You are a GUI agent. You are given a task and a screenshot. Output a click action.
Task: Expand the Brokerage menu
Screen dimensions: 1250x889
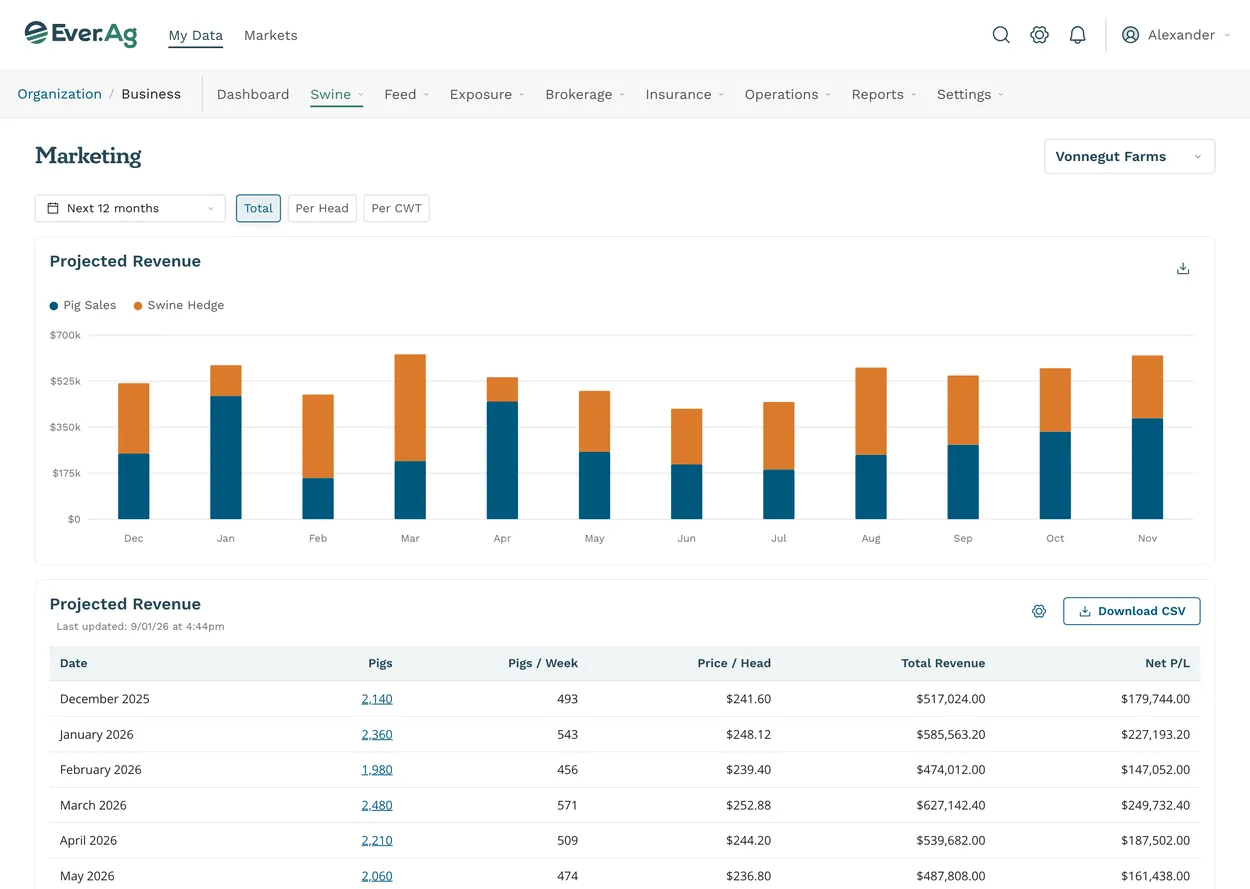585,94
